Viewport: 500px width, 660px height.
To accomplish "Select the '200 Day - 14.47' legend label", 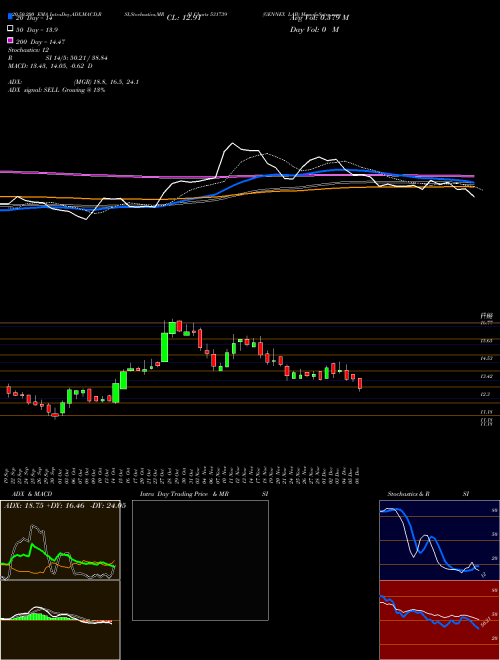I will [40, 42].
